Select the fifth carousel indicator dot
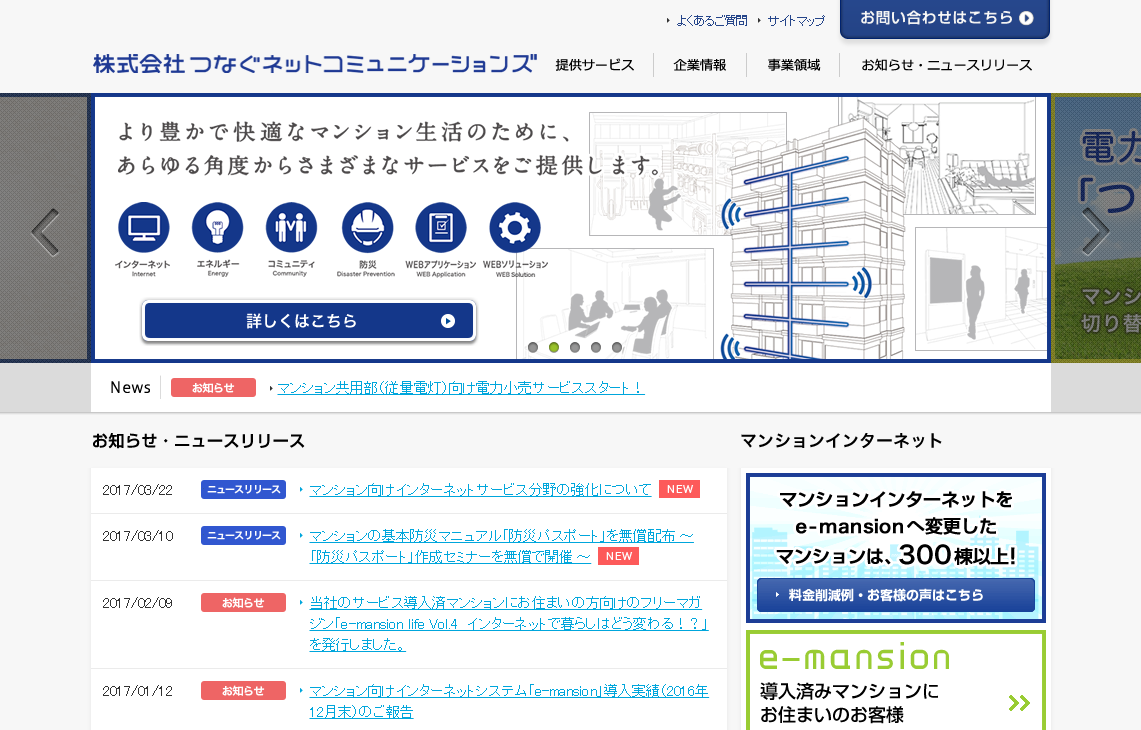Screen dimensions: 1141x730 coord(617,347)
